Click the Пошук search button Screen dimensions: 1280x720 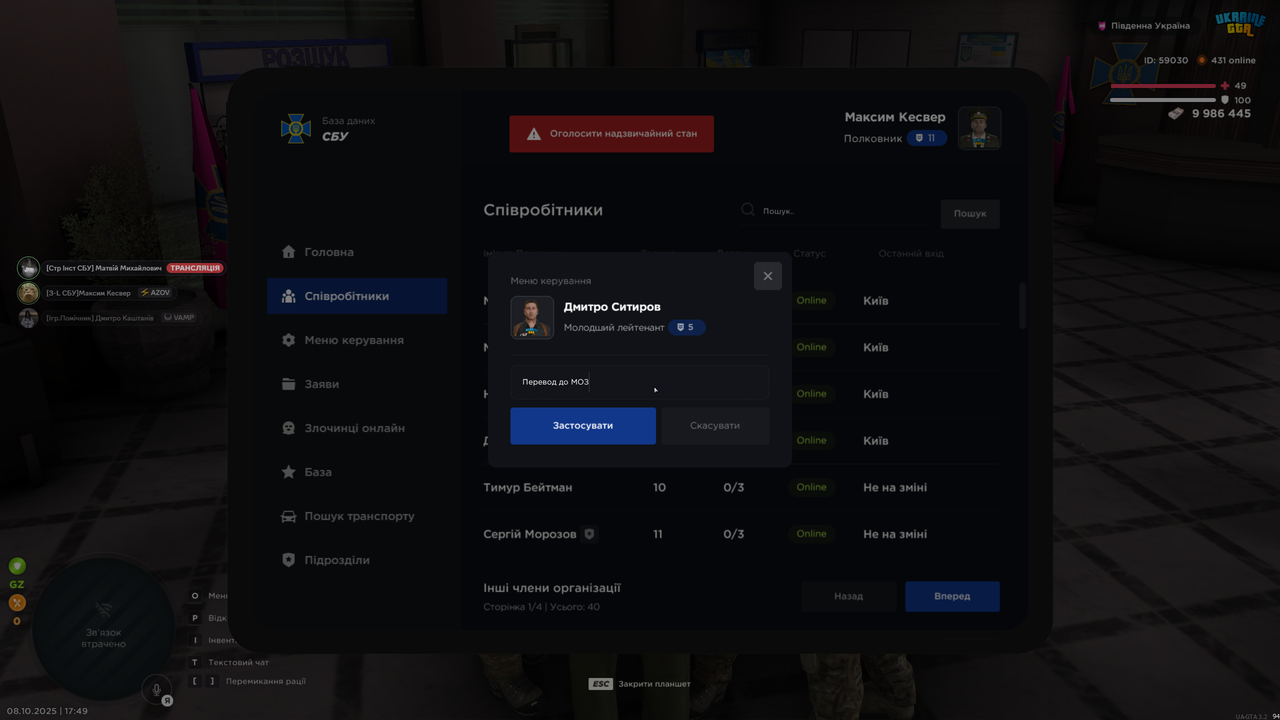click(970, 214)
